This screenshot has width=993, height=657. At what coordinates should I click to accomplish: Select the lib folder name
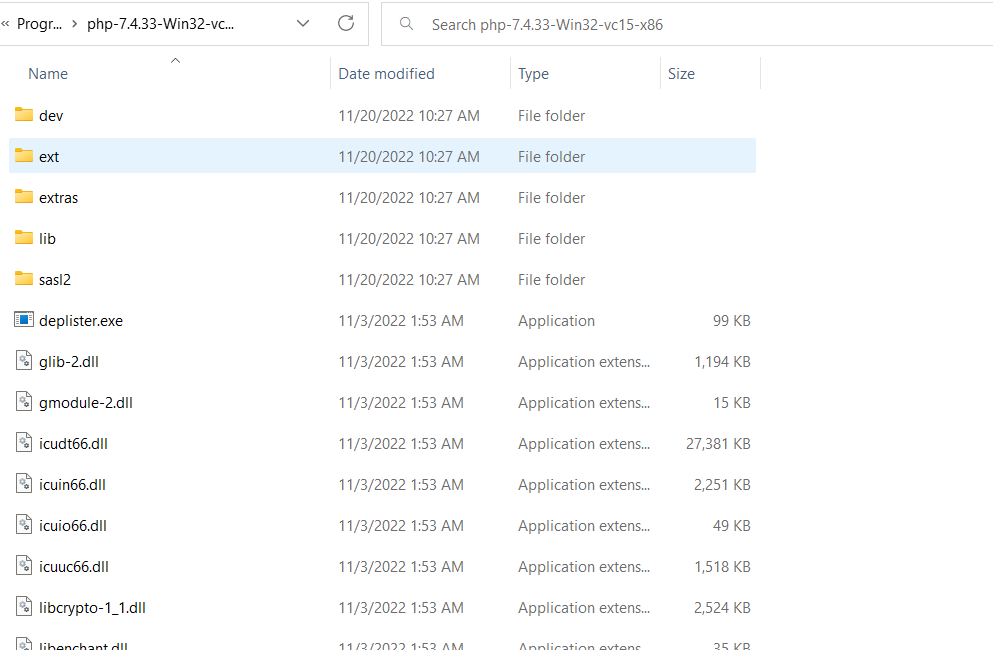(47, 238)
